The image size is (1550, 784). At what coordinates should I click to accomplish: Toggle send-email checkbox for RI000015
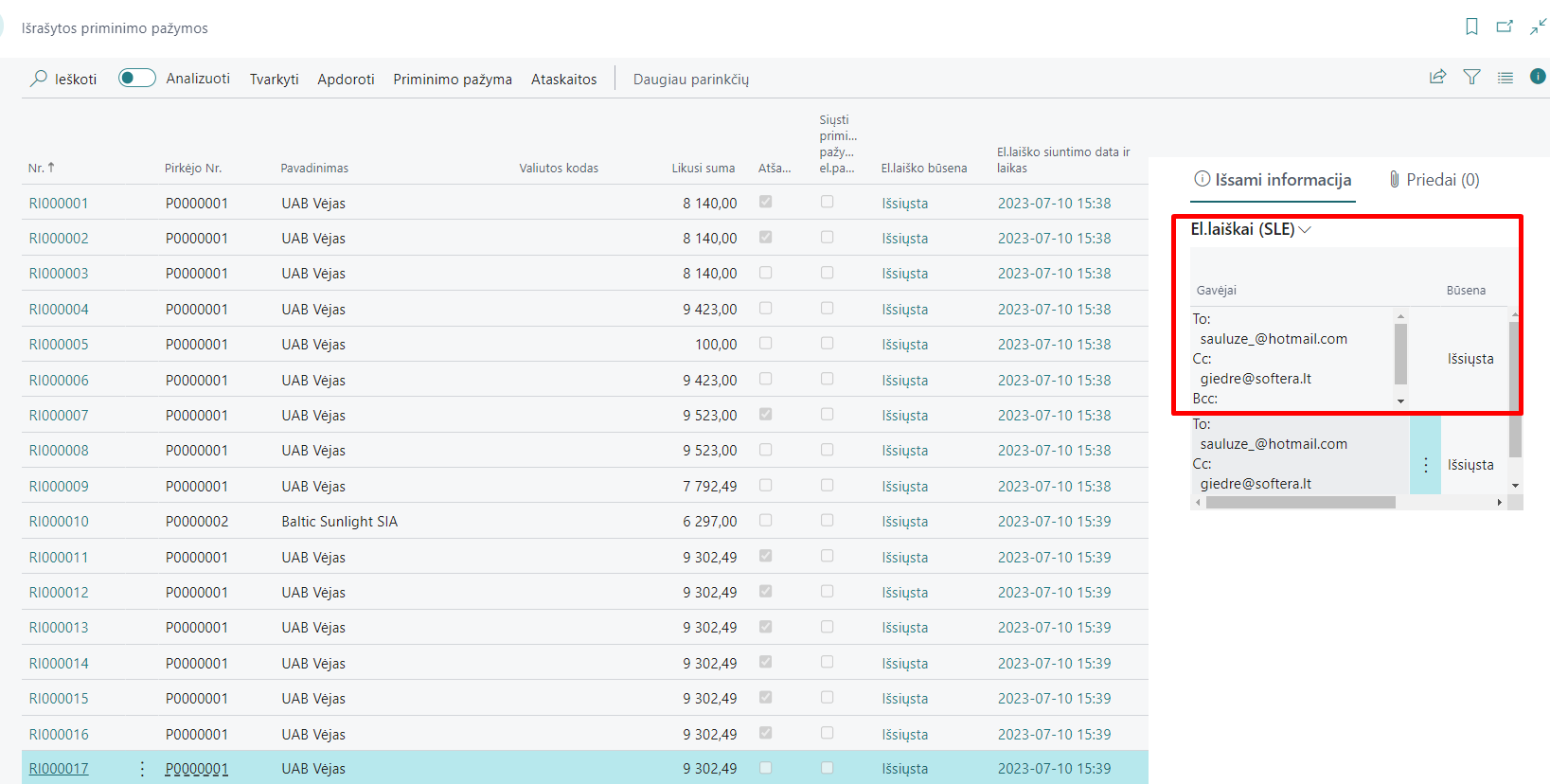(x=827, y=697)
